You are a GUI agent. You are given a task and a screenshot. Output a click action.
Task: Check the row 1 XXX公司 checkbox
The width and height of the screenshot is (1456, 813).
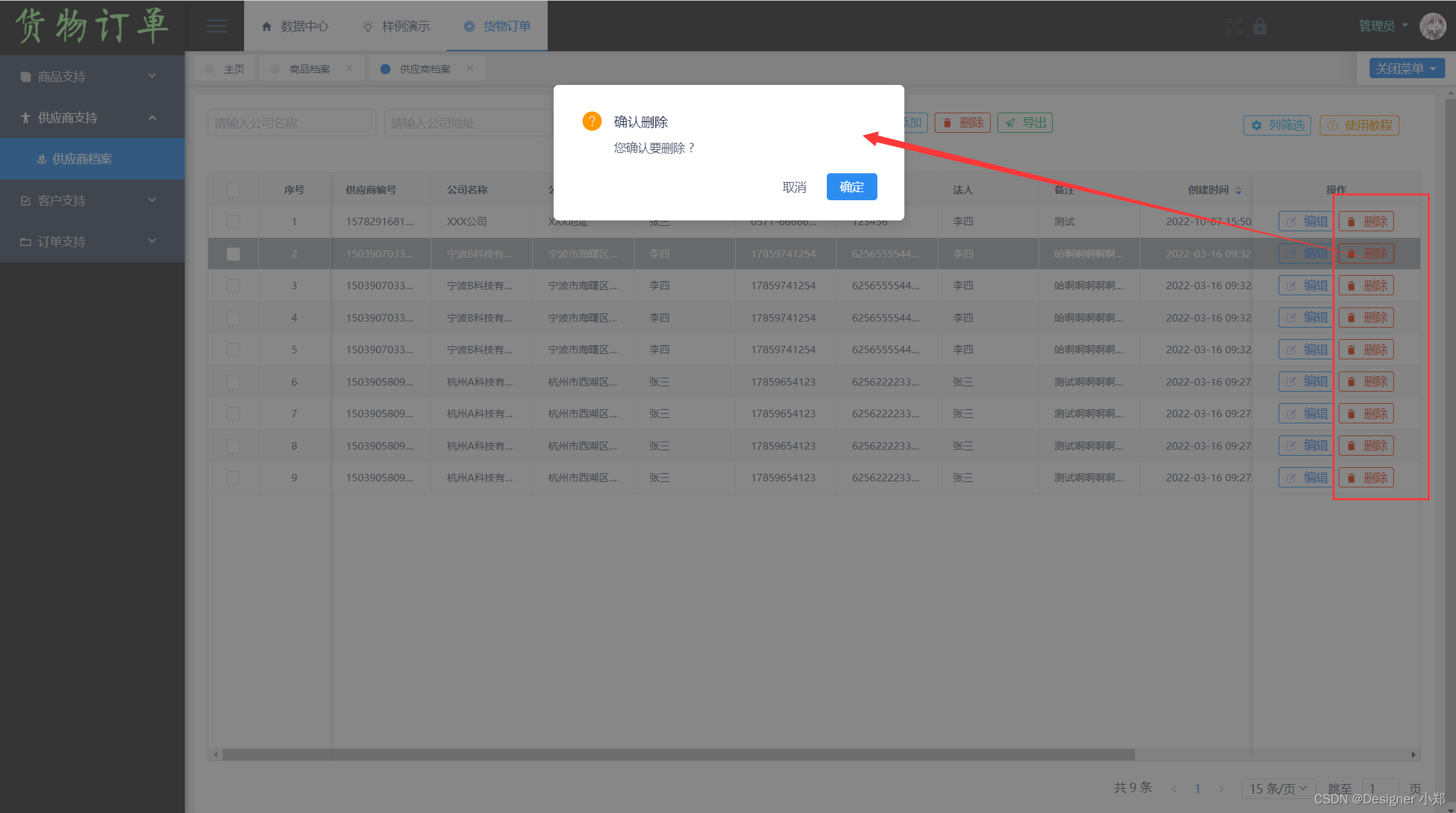pyautogui.click(x=233, y=222)
